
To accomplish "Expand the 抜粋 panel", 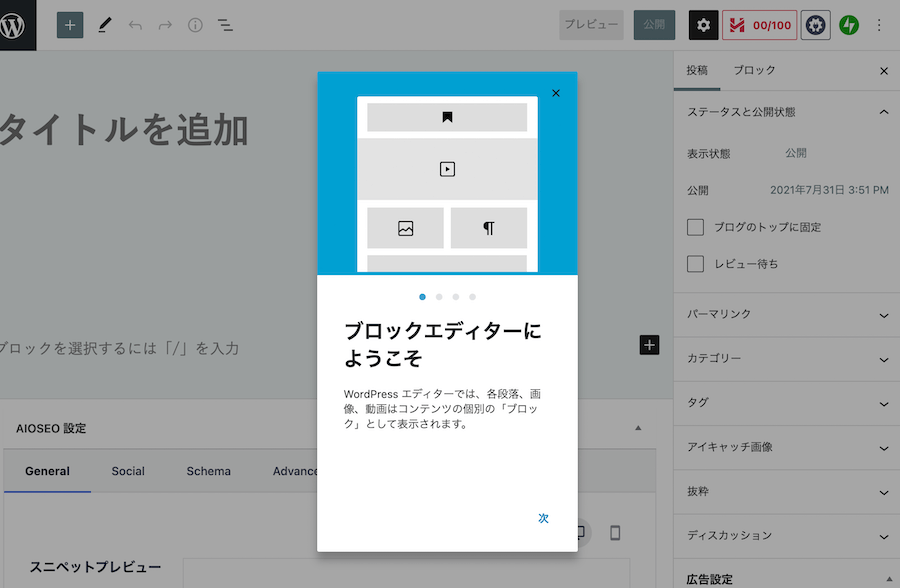I will (786, 492).
